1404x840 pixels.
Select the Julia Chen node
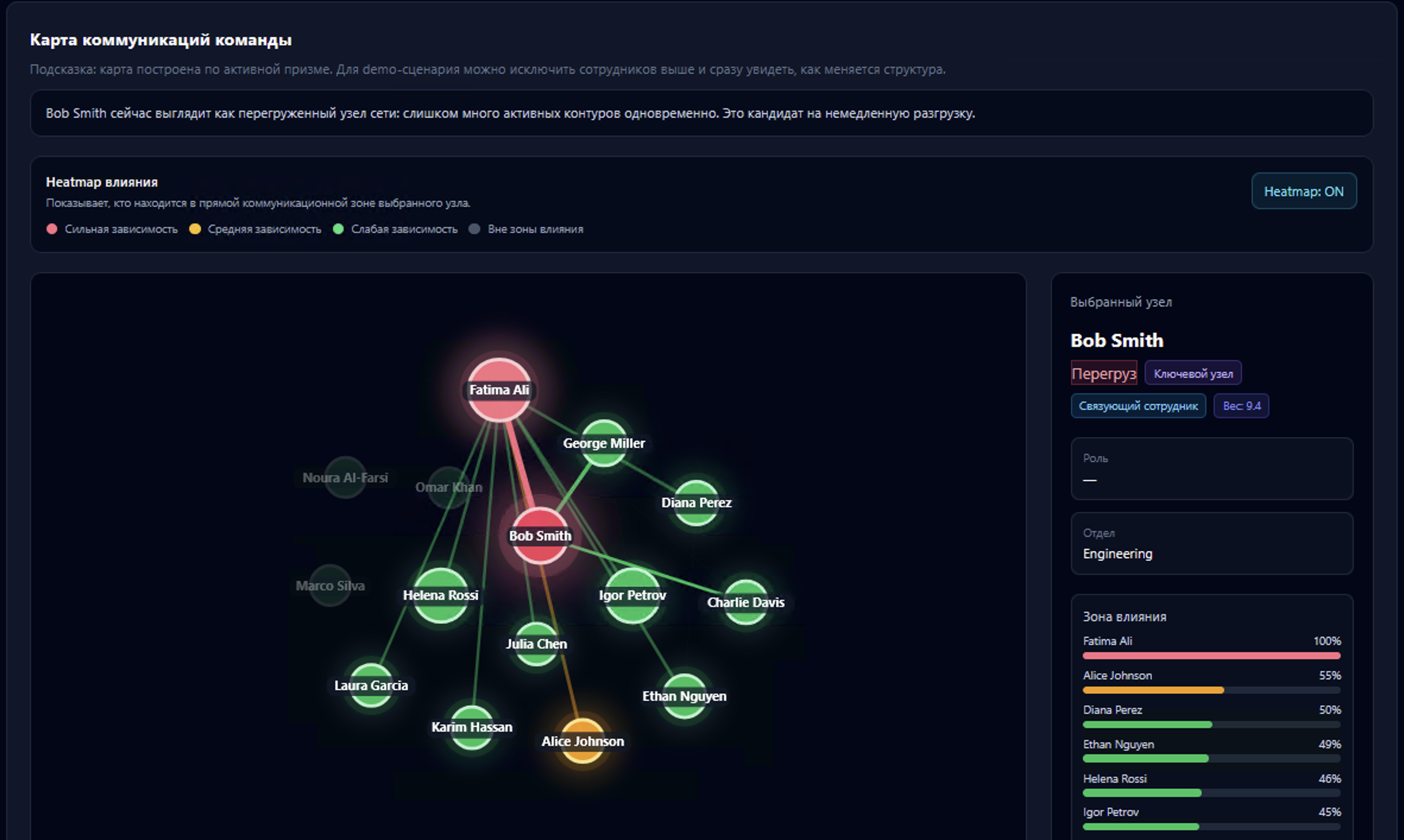click(x=536, y=644)
